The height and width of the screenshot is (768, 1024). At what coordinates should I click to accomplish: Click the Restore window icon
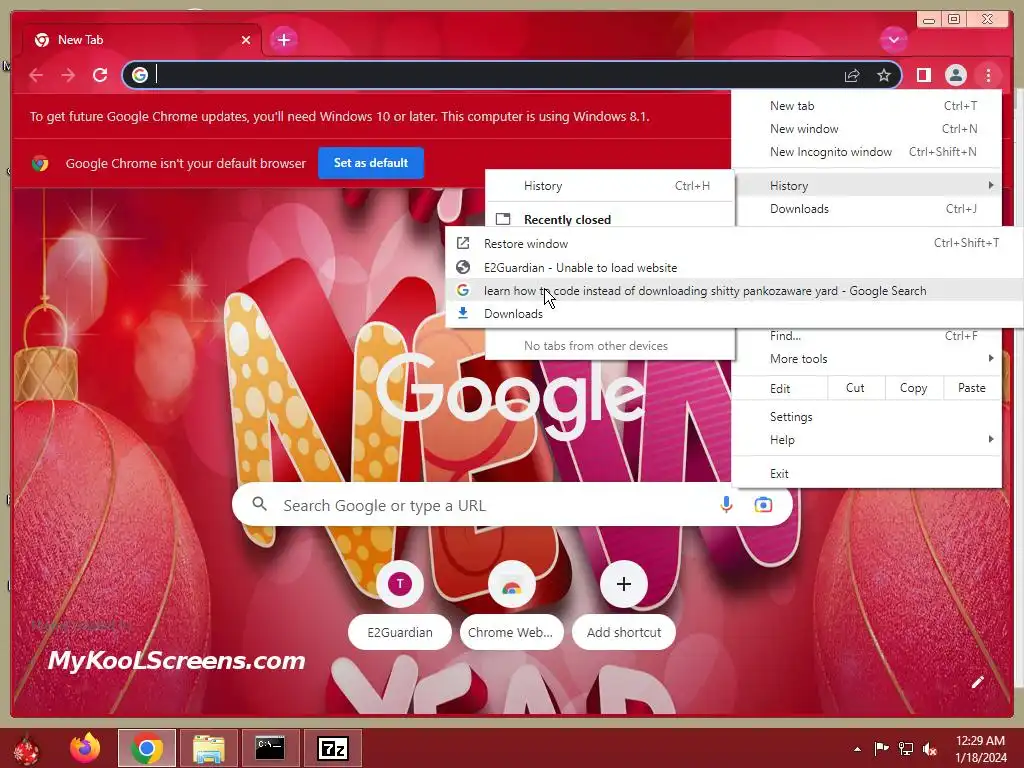(x=463, y=243)
